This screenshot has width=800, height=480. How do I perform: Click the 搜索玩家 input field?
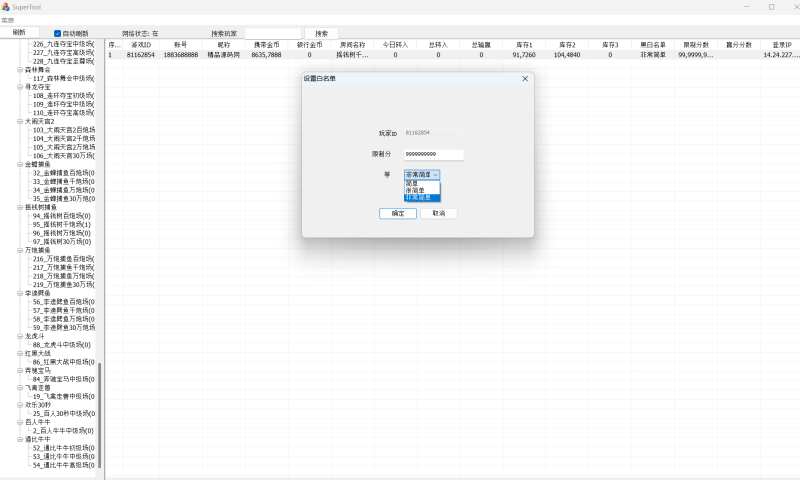271,33
